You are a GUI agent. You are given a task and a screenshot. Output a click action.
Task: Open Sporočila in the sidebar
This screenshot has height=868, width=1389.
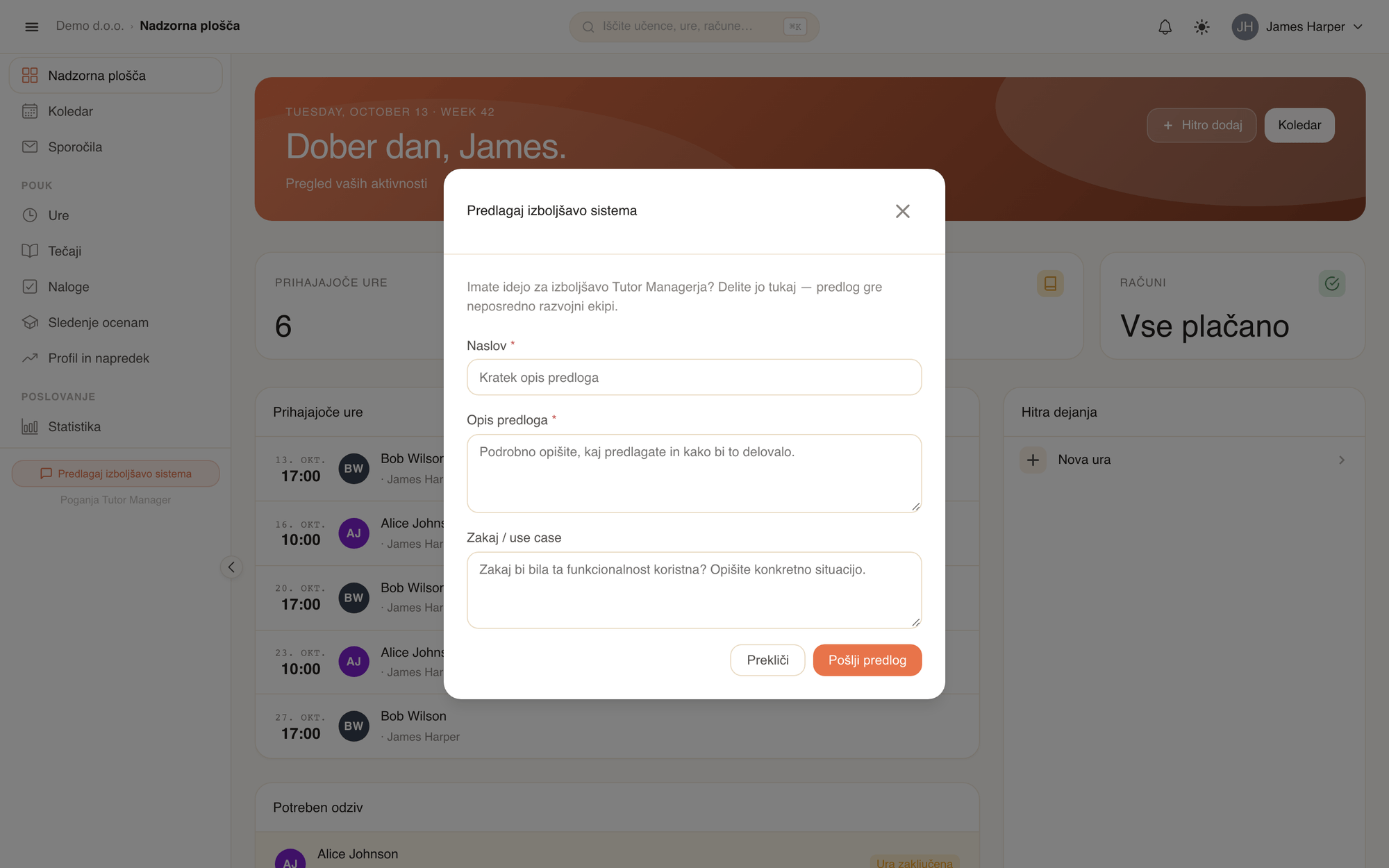[115, 147]
